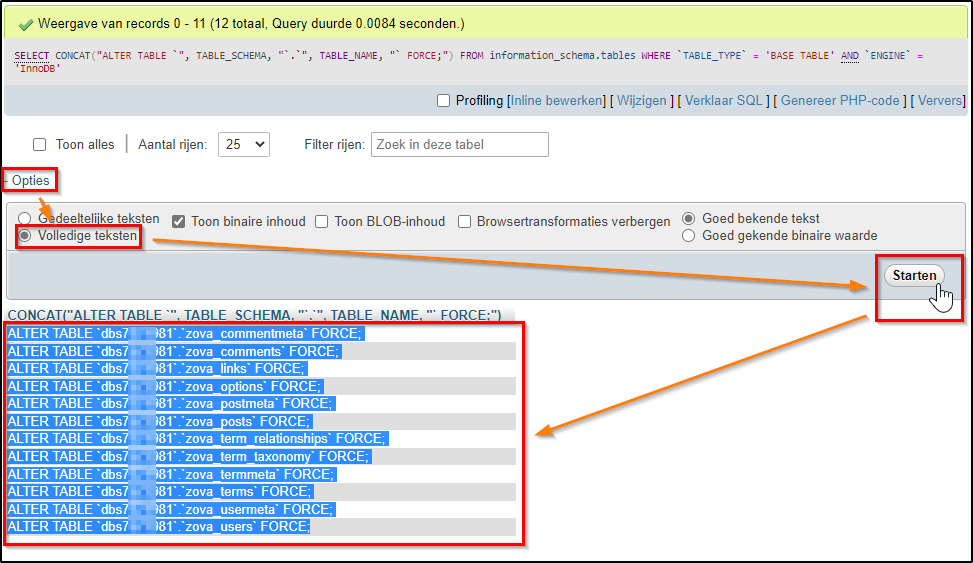Click the green success checkmark icon
Viewport: 973px width, 563px height.
coord(25,23)
